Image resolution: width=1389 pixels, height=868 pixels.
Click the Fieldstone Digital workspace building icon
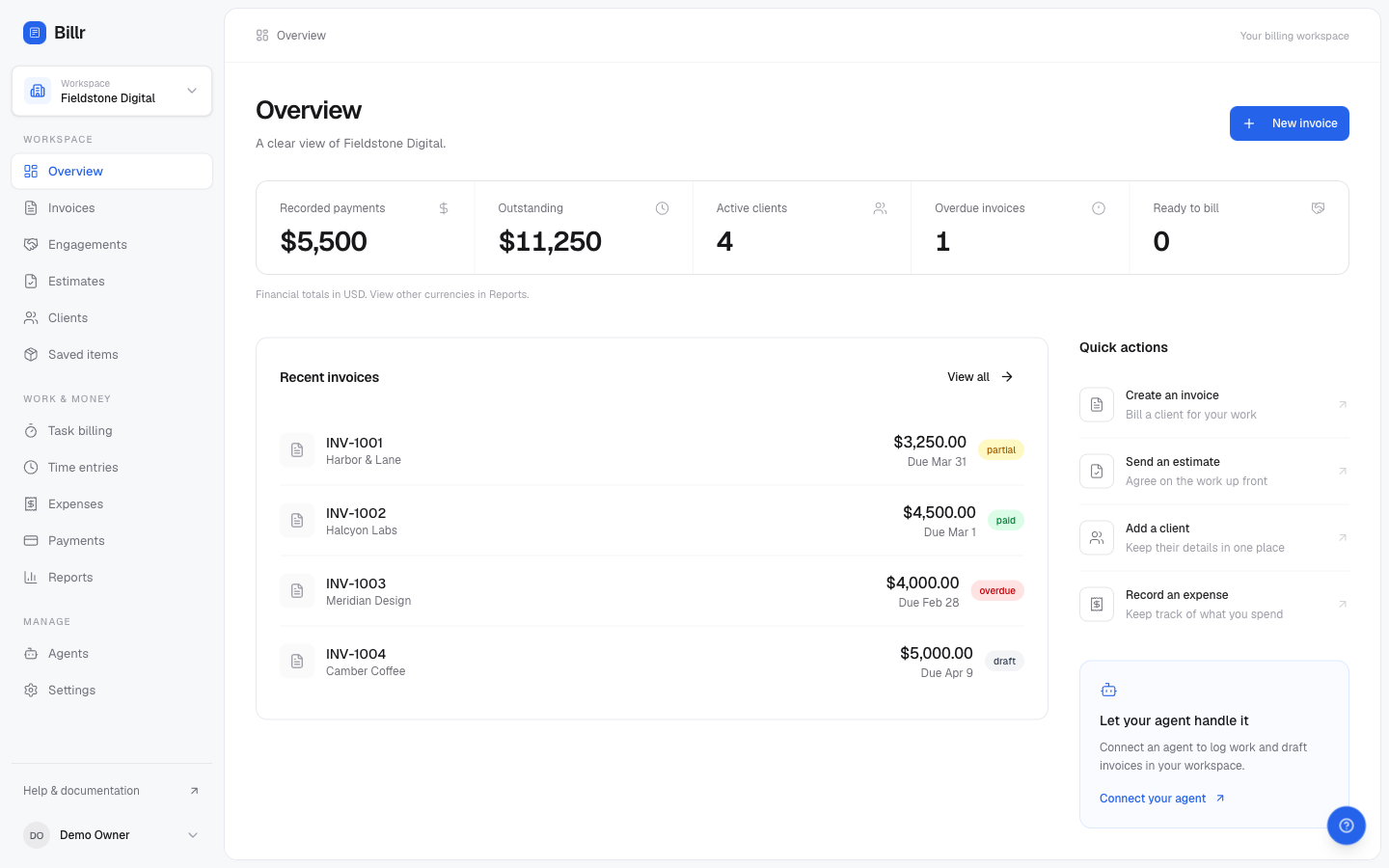(x=38, y=91)
